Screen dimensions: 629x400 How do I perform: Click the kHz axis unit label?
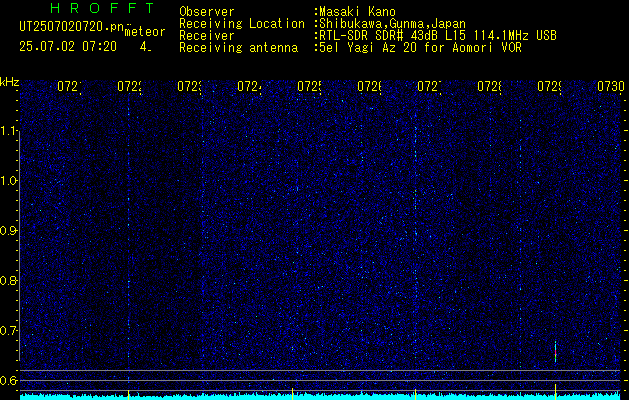pos(9,82)
